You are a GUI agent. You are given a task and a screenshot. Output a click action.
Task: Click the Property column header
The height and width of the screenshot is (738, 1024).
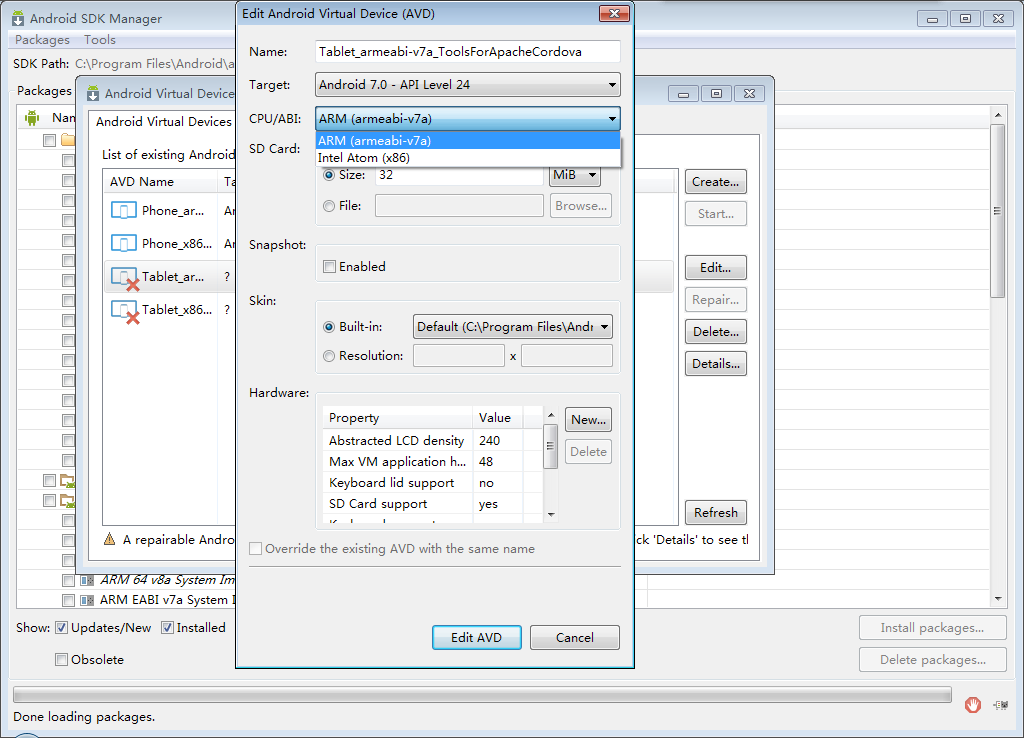click(x=398, y=418)
